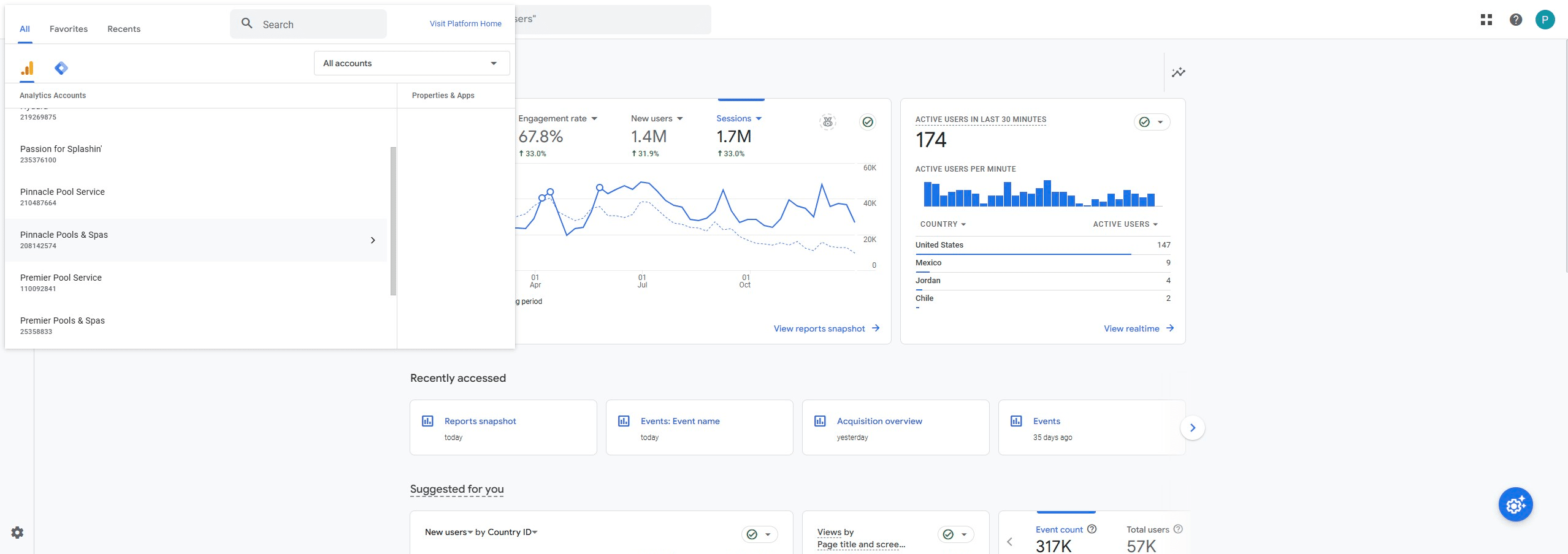The width and height of the screenshot is (1568, 554).
Task: Open the Google apps grid icon
Action: point(1486,20)
